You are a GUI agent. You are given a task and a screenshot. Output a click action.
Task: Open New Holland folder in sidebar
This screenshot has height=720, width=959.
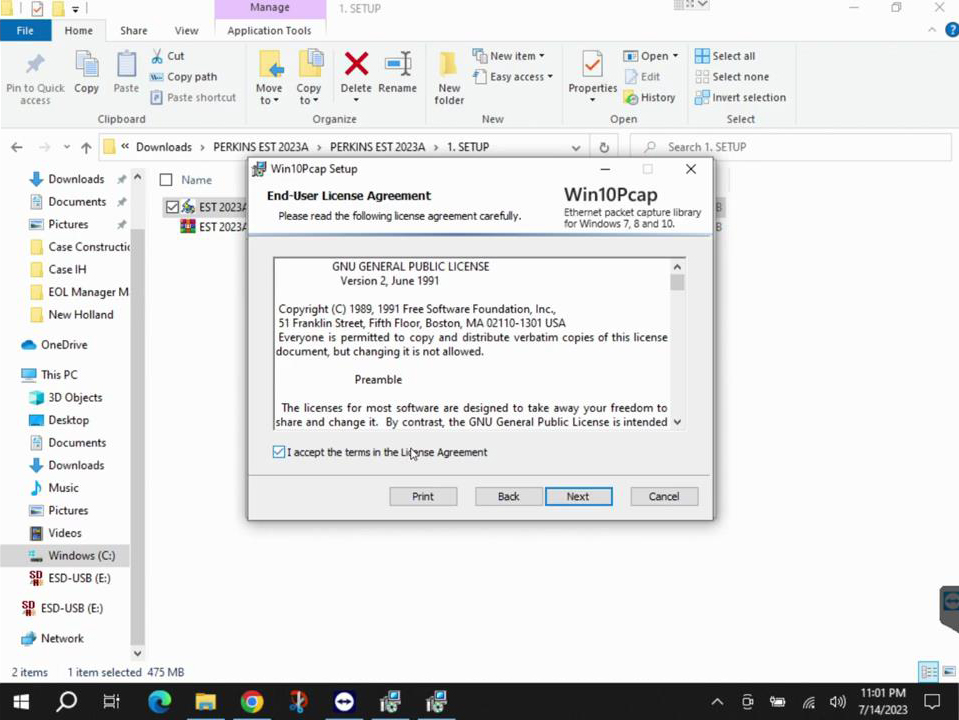click(x=72, y=315)
